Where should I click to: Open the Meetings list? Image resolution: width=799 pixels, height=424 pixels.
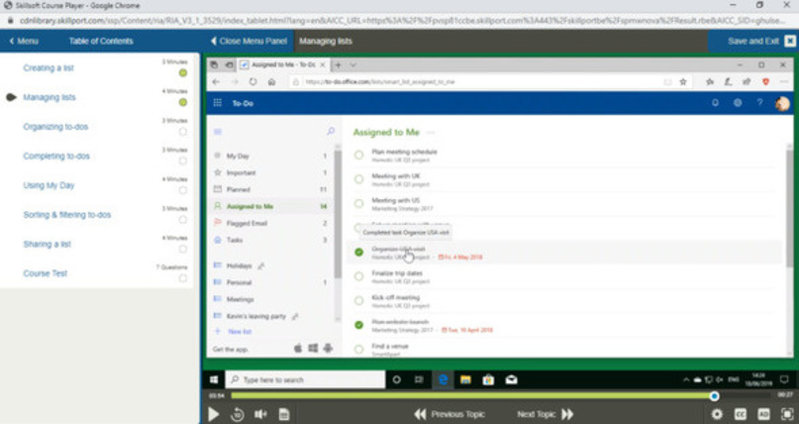click(x=272, y=299)
